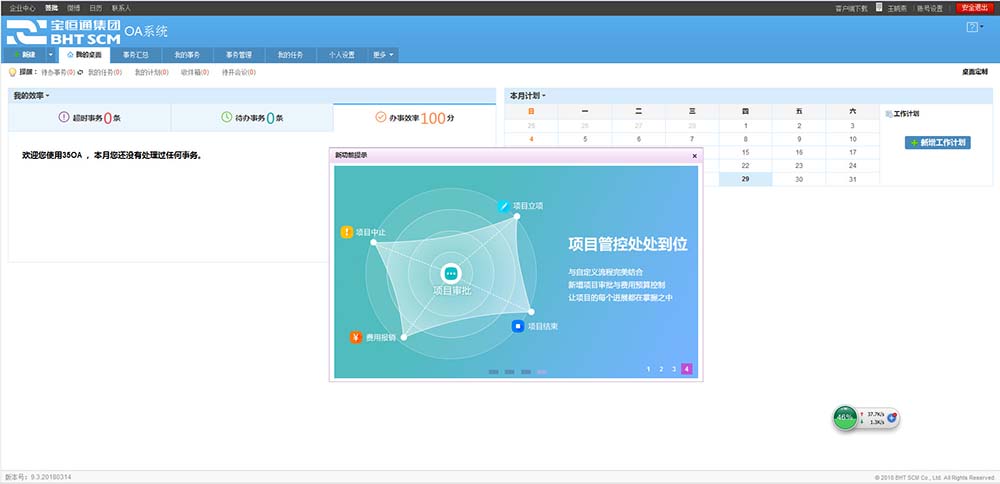
Task: Select calendar day 31
Action: (x=852, y=179)
